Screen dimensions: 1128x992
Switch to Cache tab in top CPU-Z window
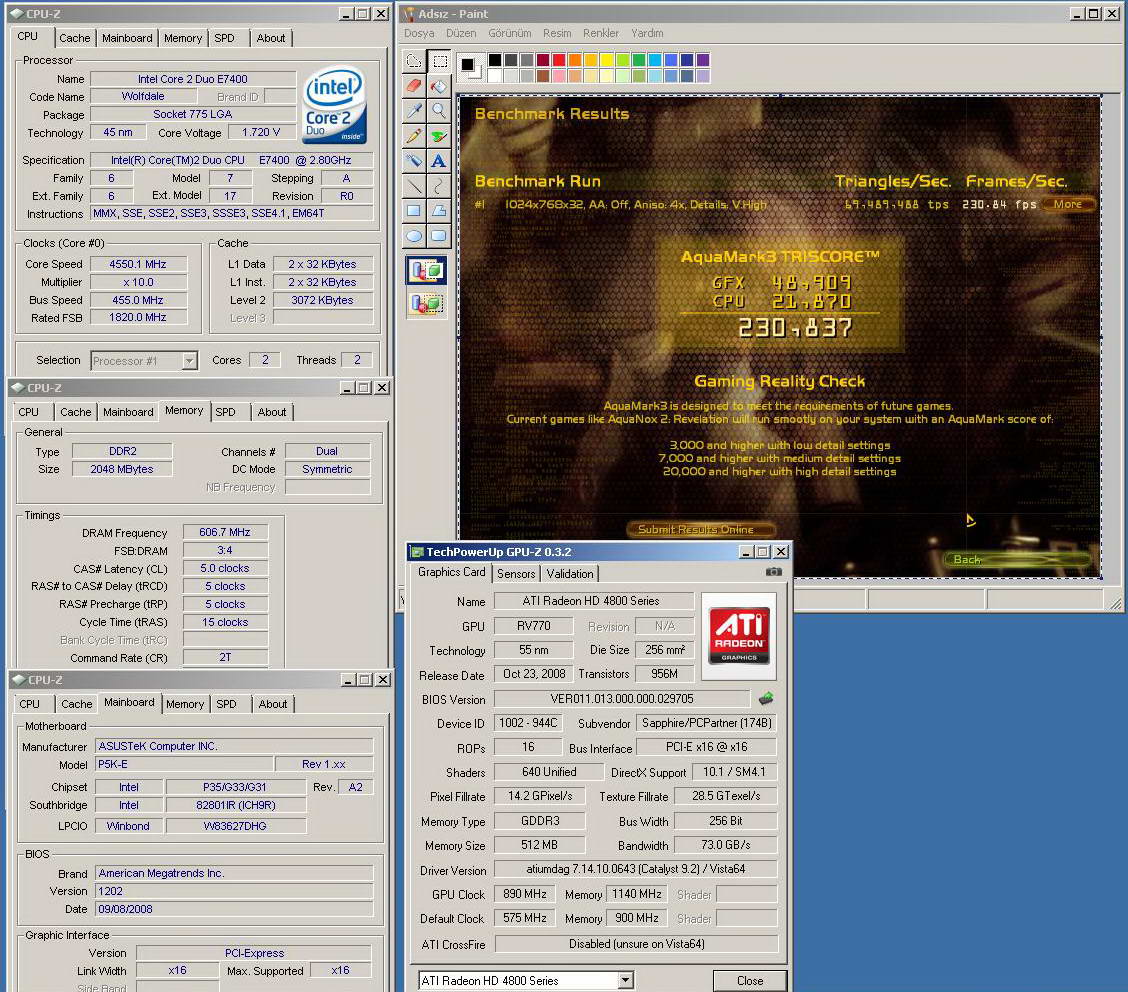point(75,38)
